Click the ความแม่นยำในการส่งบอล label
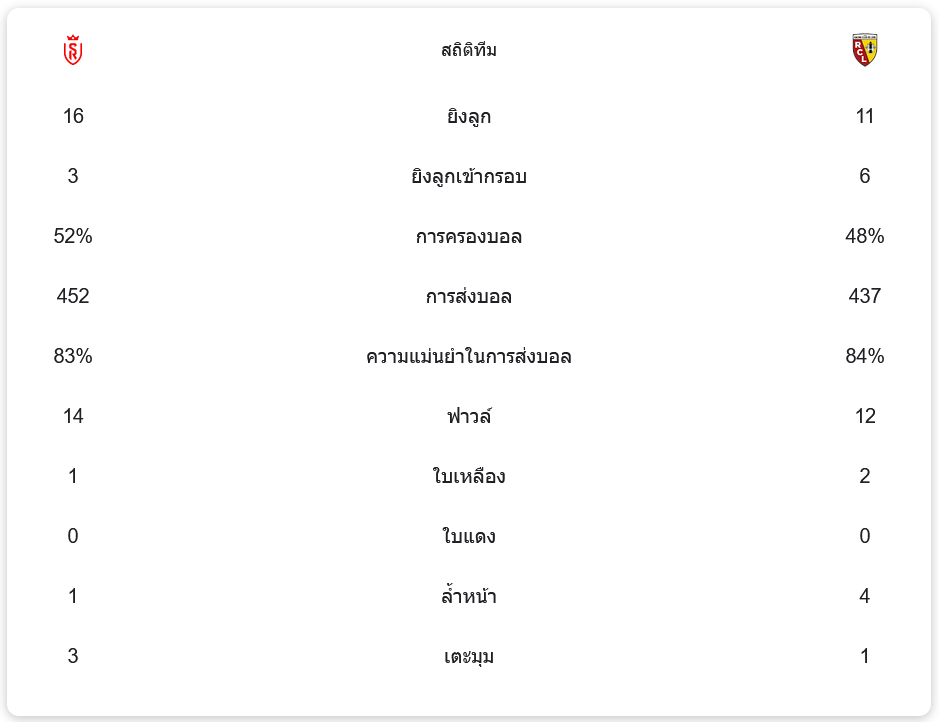 (469, 357)
